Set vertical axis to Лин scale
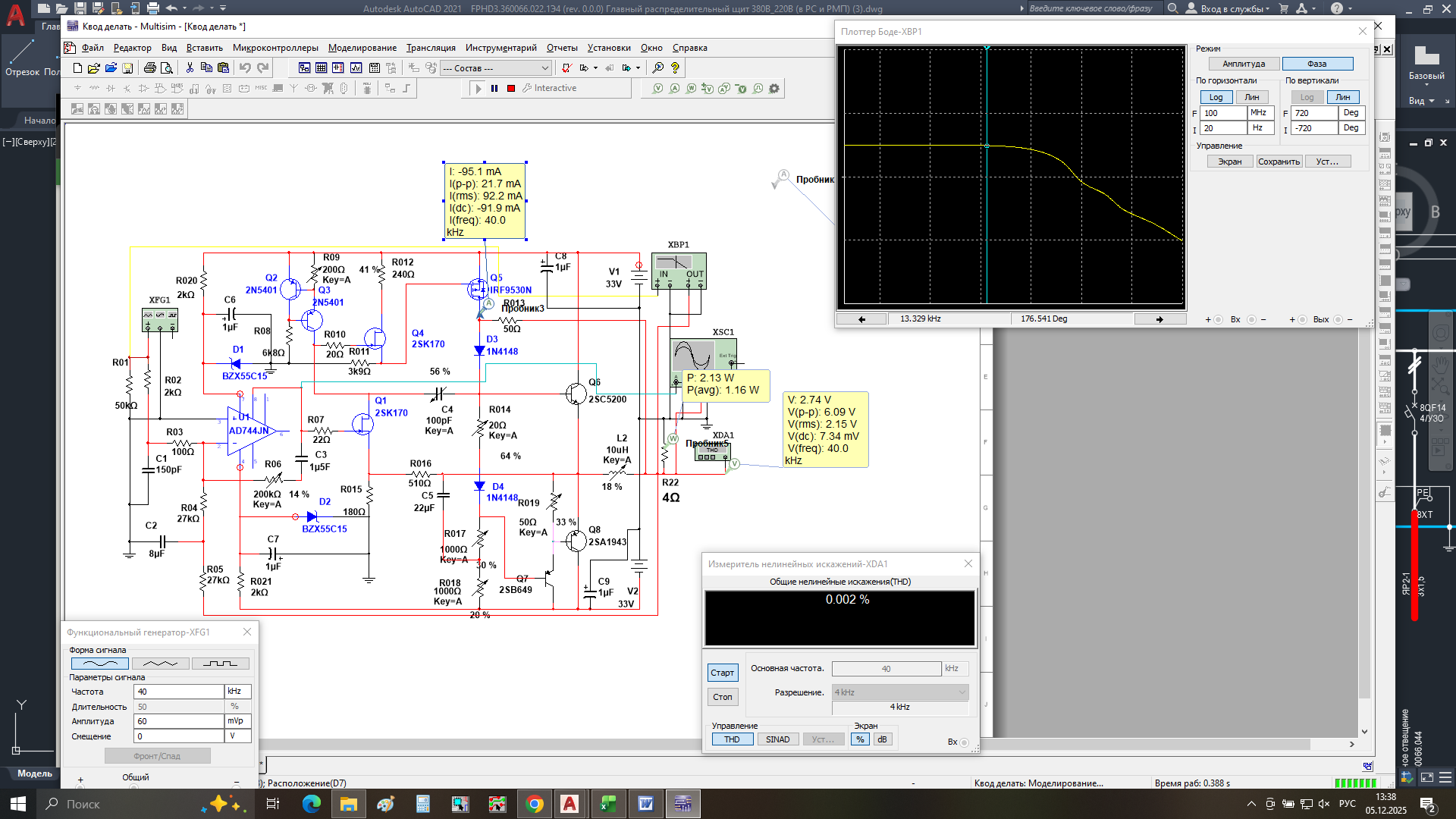 pyautogui.click(x=1343, y=98)
